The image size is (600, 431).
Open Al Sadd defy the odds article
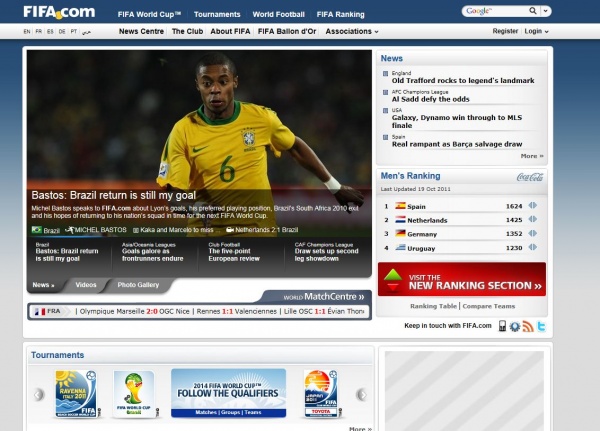pos(430,99)
